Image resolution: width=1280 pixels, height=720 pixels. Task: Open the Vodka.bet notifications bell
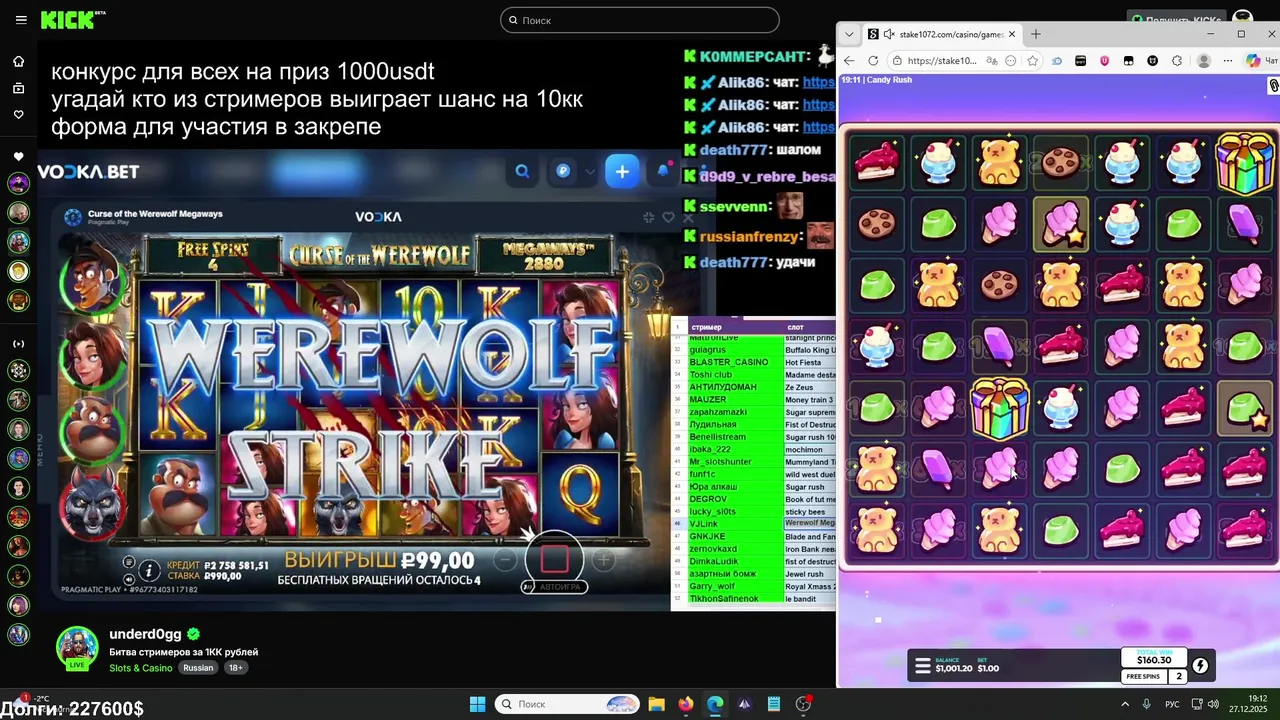[x=663, y=171]
